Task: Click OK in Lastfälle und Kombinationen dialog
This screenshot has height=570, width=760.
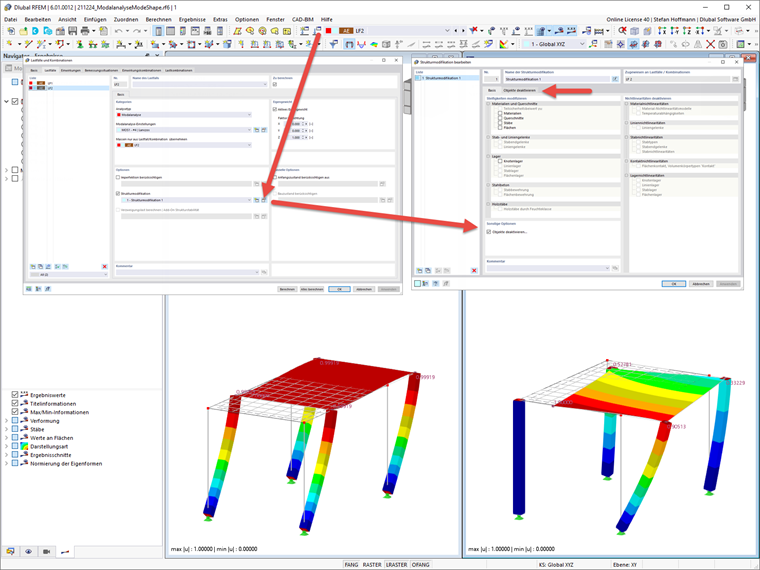Action: pyautogui.click(x=339, y=289)
